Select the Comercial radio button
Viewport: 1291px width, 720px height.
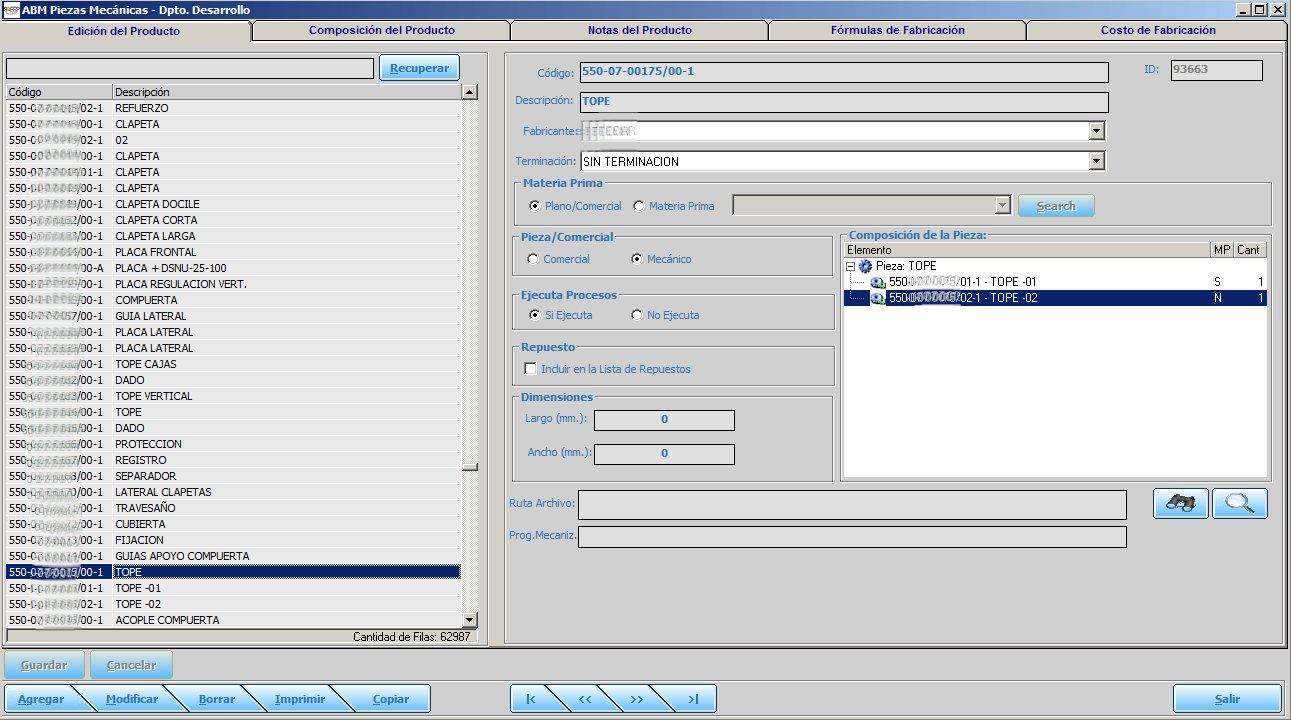533,259
